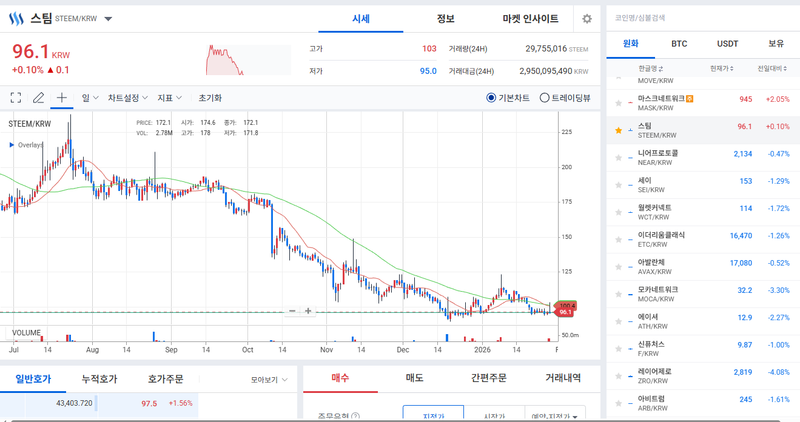Click the 초기화 reset button
The image size is (800, 422).
click(210, 98)
